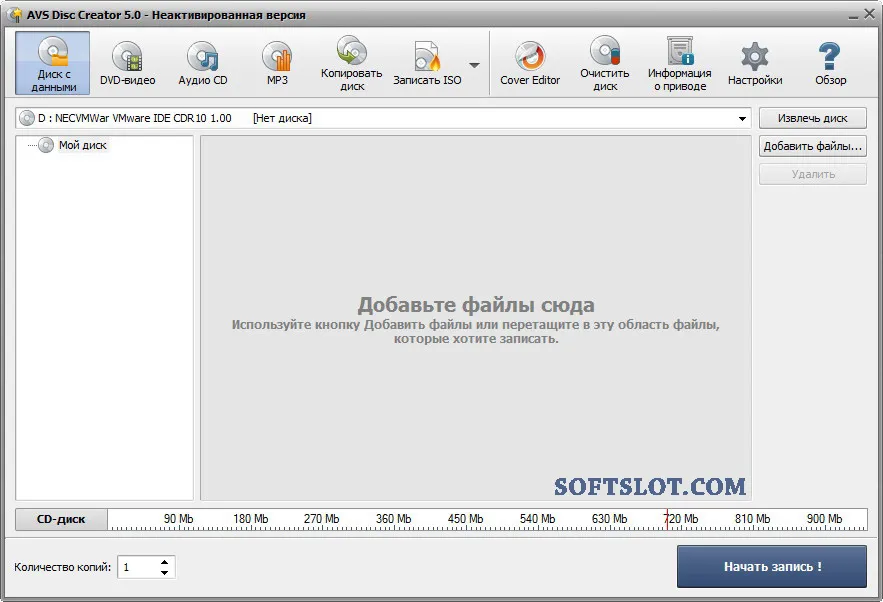Click Добавить файлы... button
This screenshot has height=602, width=883.
[813, 146]
